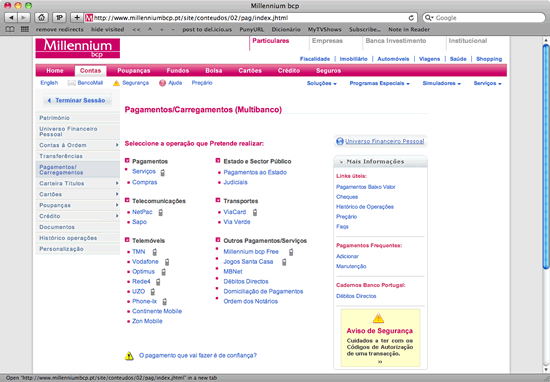Click the Safari back arrow button
This screenshot has height=382, width=550.
point(11,17)
